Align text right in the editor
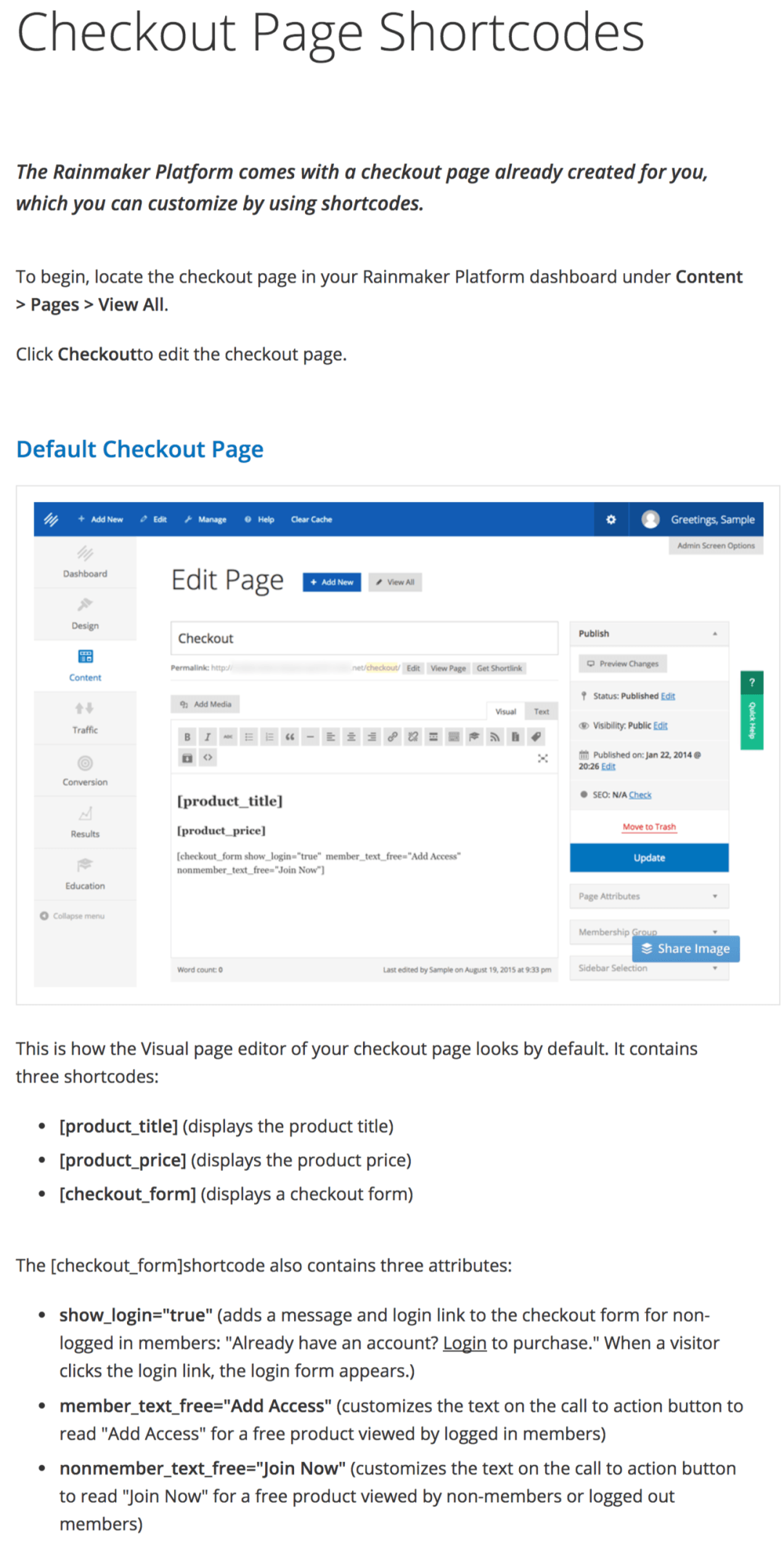The image size is (784, 1542). pyautogui.click(x=372, y=736)
